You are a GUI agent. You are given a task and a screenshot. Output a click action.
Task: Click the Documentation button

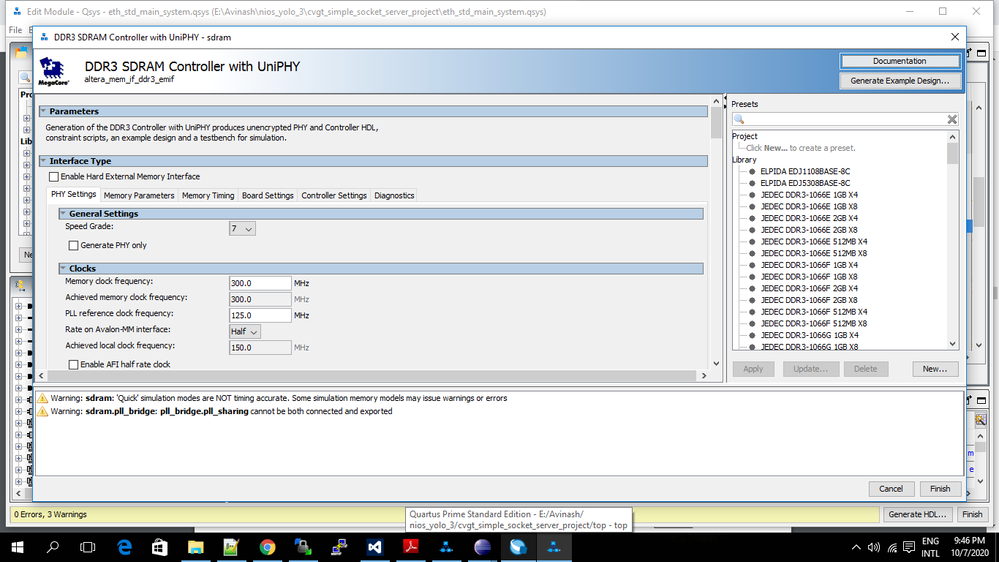click(900, 61)
